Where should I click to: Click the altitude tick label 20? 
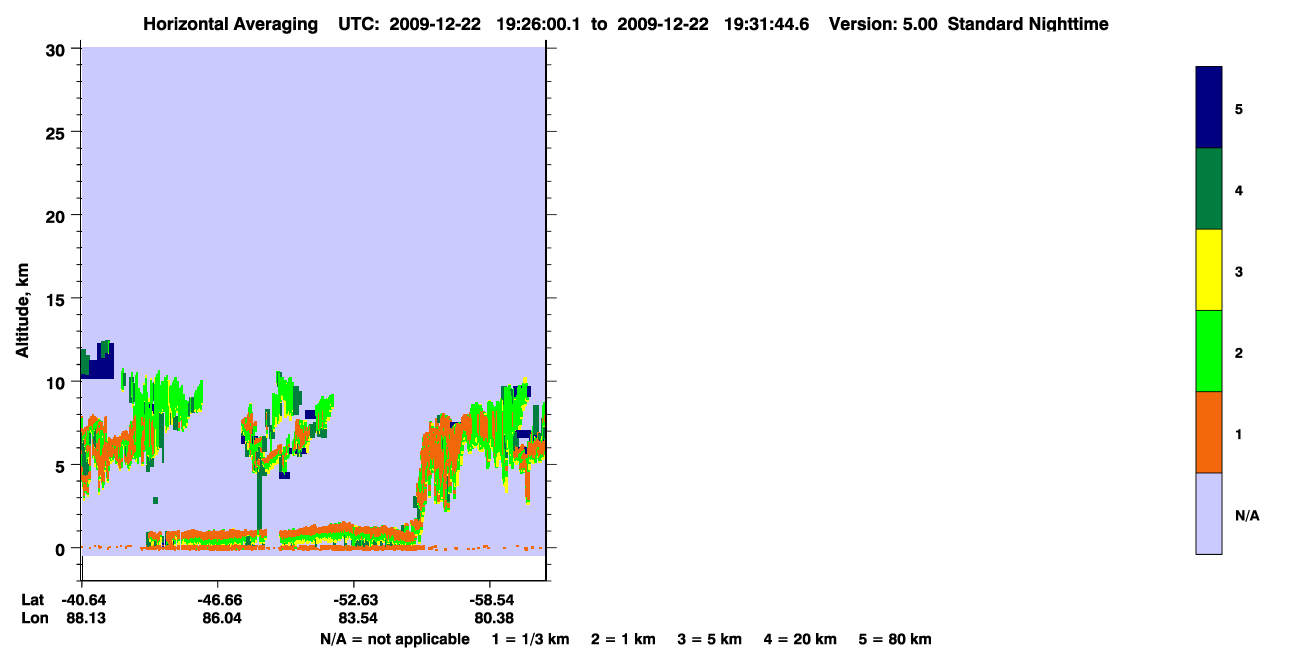pyautogui.click(x=57, y=215)
